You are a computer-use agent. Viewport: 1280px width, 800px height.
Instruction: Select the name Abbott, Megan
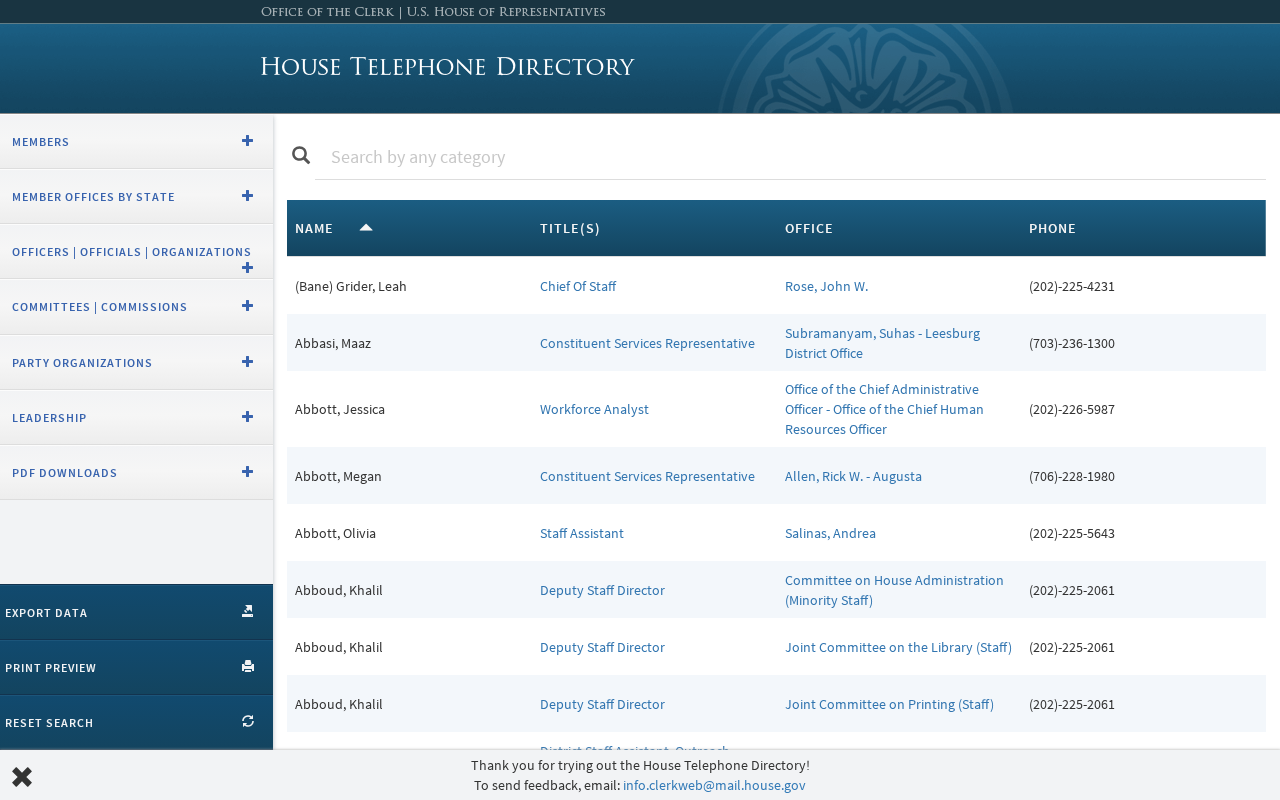coord(338,476)
